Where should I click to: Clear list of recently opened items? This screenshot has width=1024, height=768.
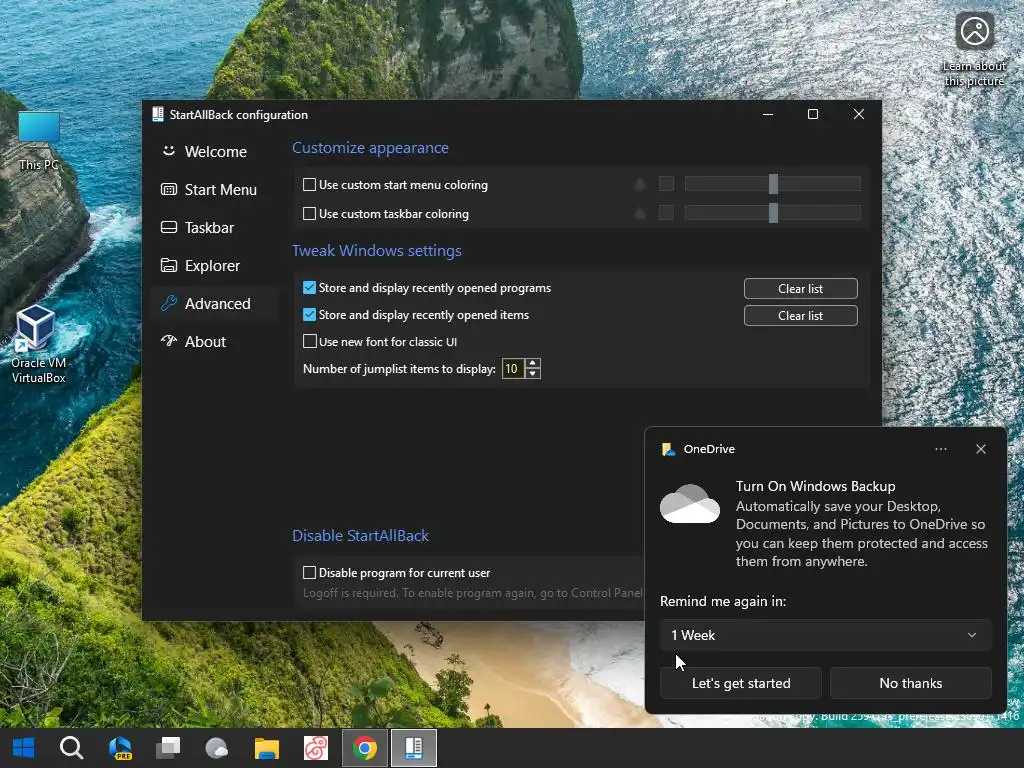pyautogui.click(x=800, y=315)
